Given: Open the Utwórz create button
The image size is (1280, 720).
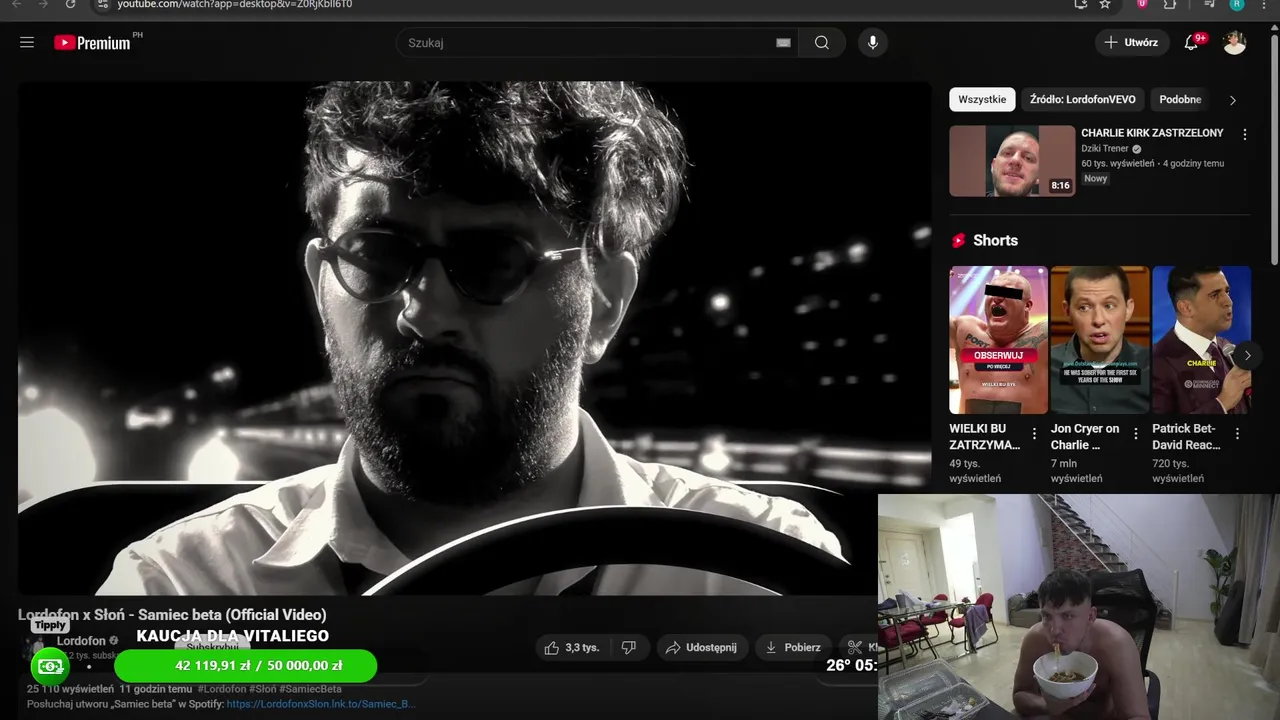Looking at the screenshot, I should (1131, 42).
